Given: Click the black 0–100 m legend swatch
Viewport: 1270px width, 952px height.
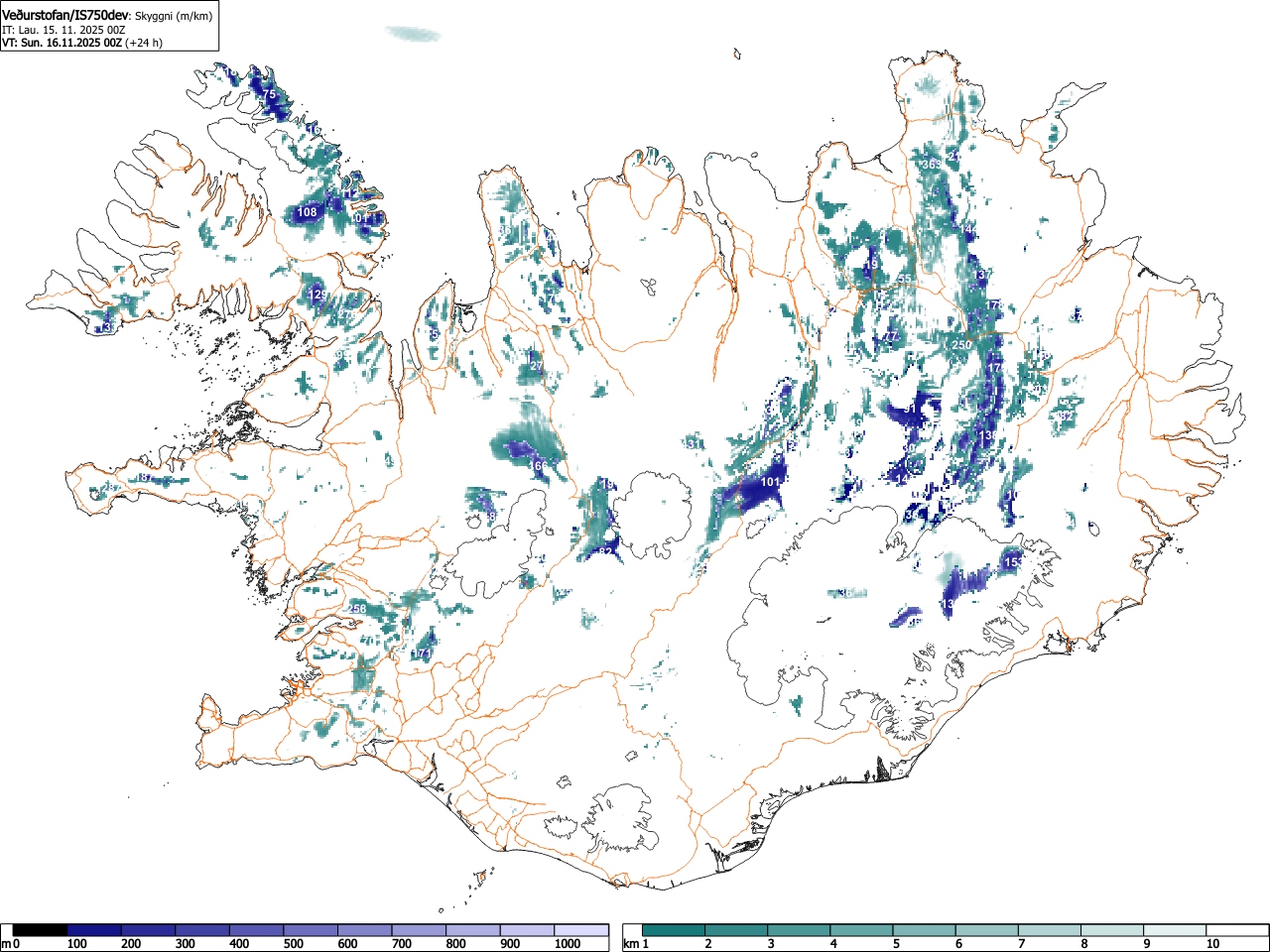Looking at the screenshot, I should (x=40, y=930).
